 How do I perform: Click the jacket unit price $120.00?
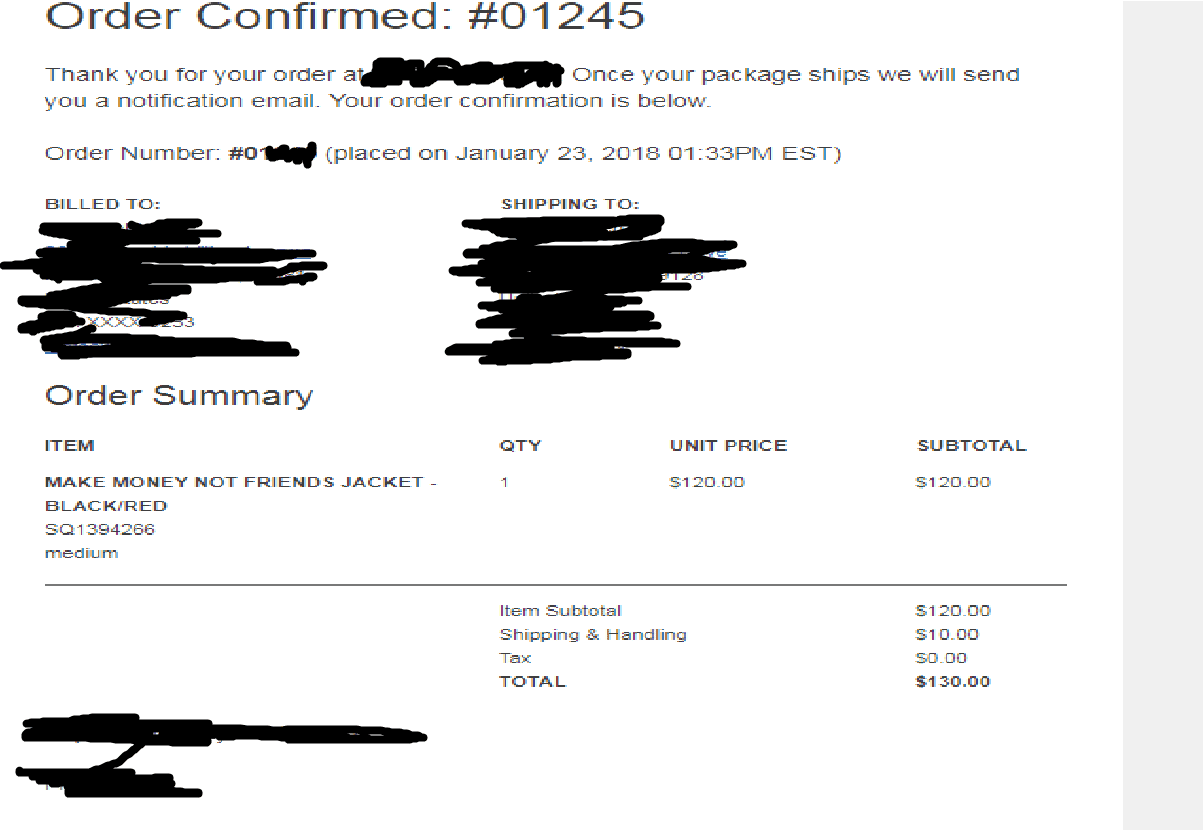click(x=707, y=482)
